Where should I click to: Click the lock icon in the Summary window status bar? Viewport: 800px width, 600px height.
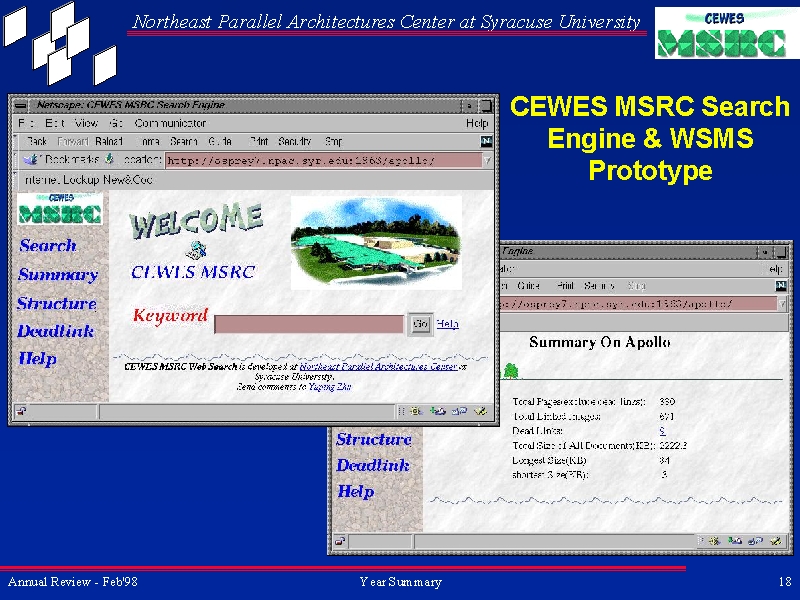coord(340,541)
